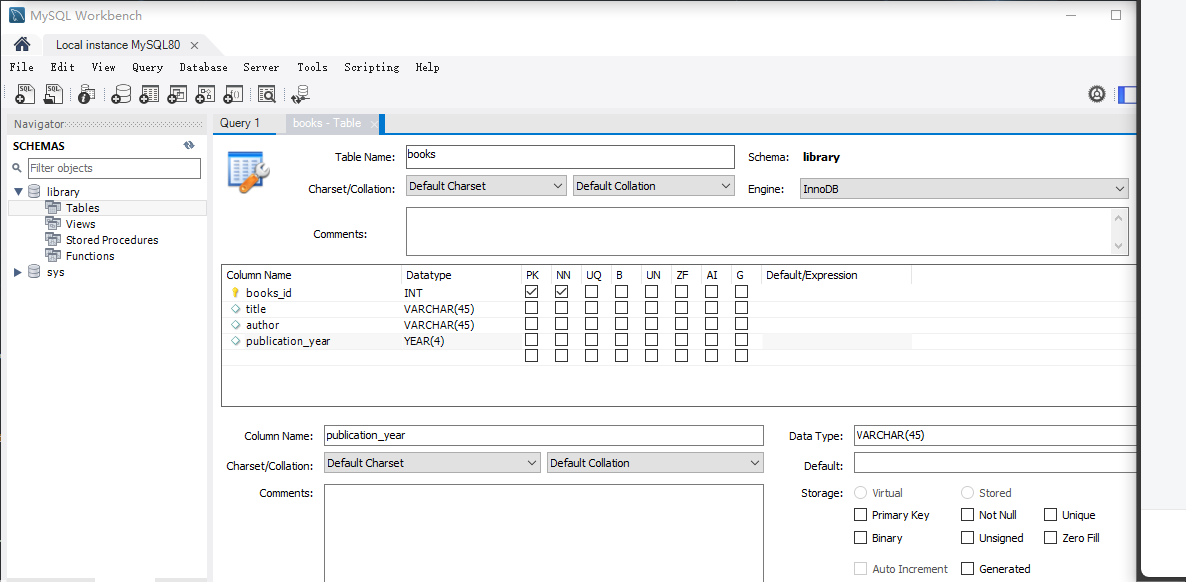Image resolution: width=1186 pixels, height=582 pixels.
Task: Expand the sys schema tree
Action: tap(18, 272)
